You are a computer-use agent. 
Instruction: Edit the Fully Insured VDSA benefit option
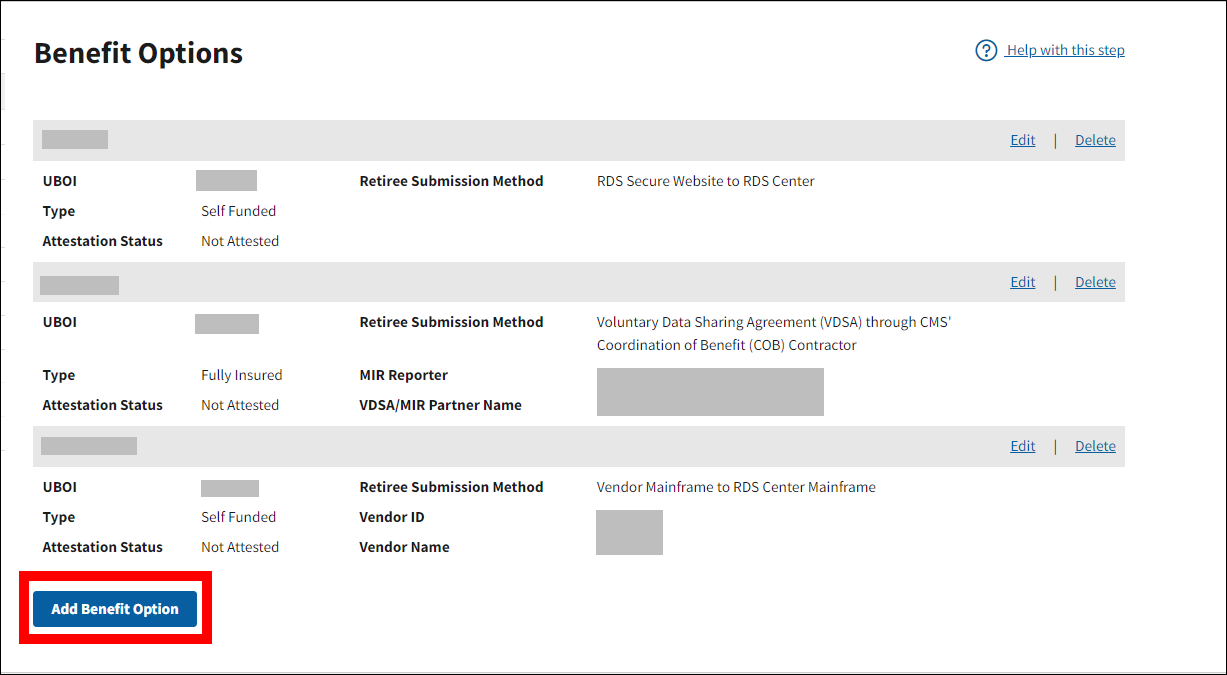pos(1022,282)
